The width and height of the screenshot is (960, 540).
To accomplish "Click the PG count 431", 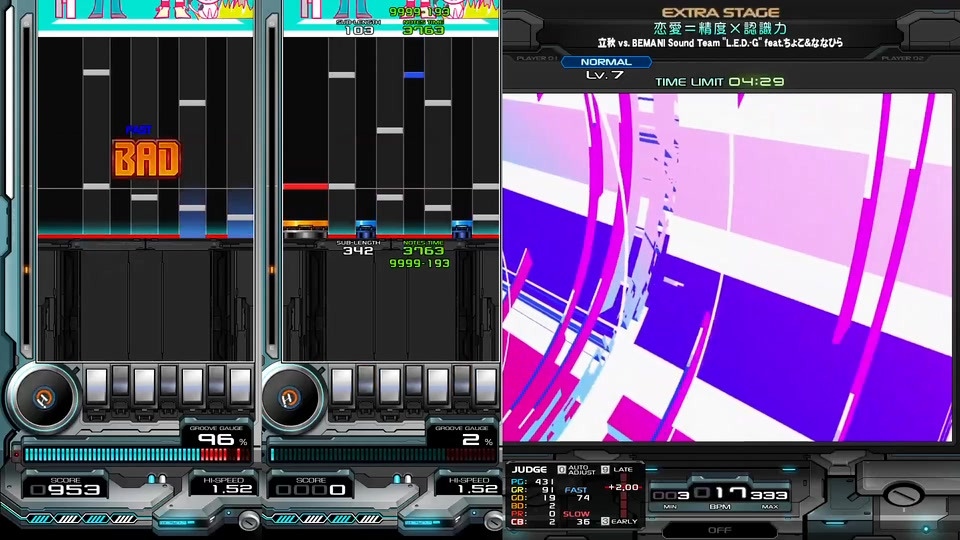I will [544, 482].
